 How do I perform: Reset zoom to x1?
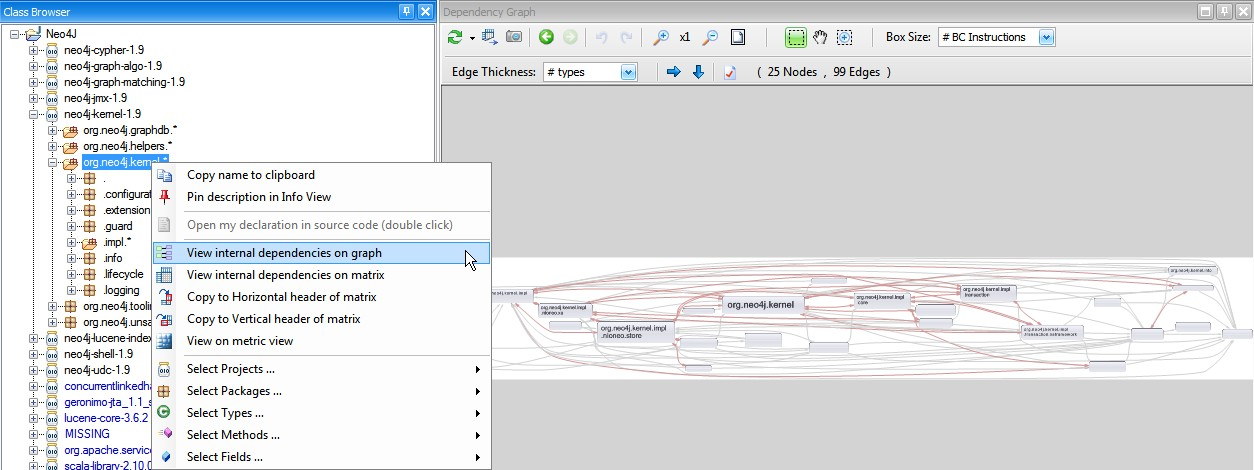coord(685,37)
